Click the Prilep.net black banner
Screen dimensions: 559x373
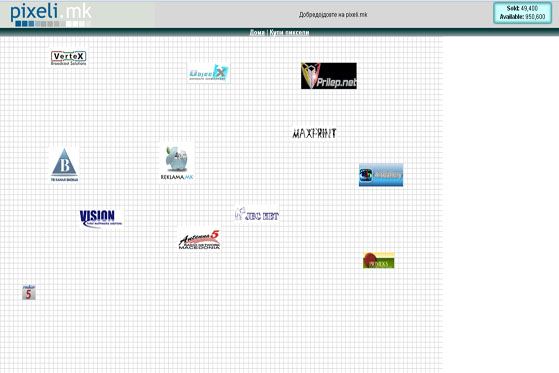329,76
